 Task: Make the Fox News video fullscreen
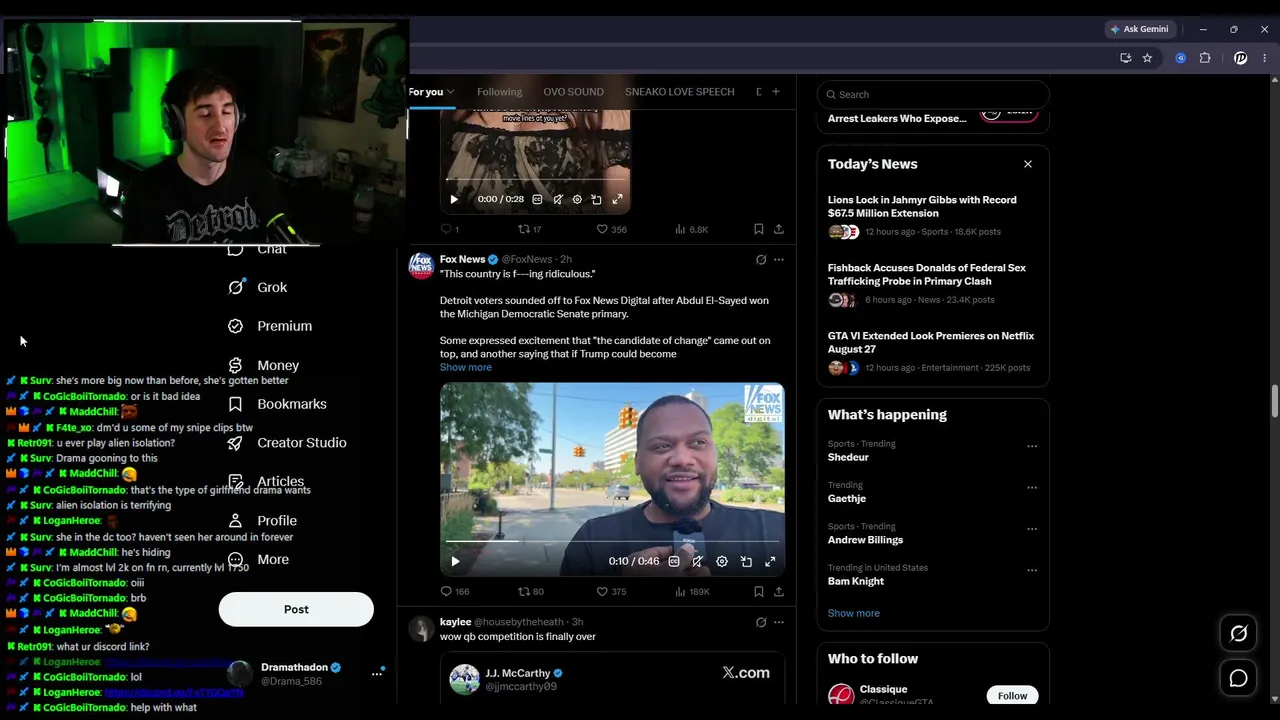tap(770, 561)
